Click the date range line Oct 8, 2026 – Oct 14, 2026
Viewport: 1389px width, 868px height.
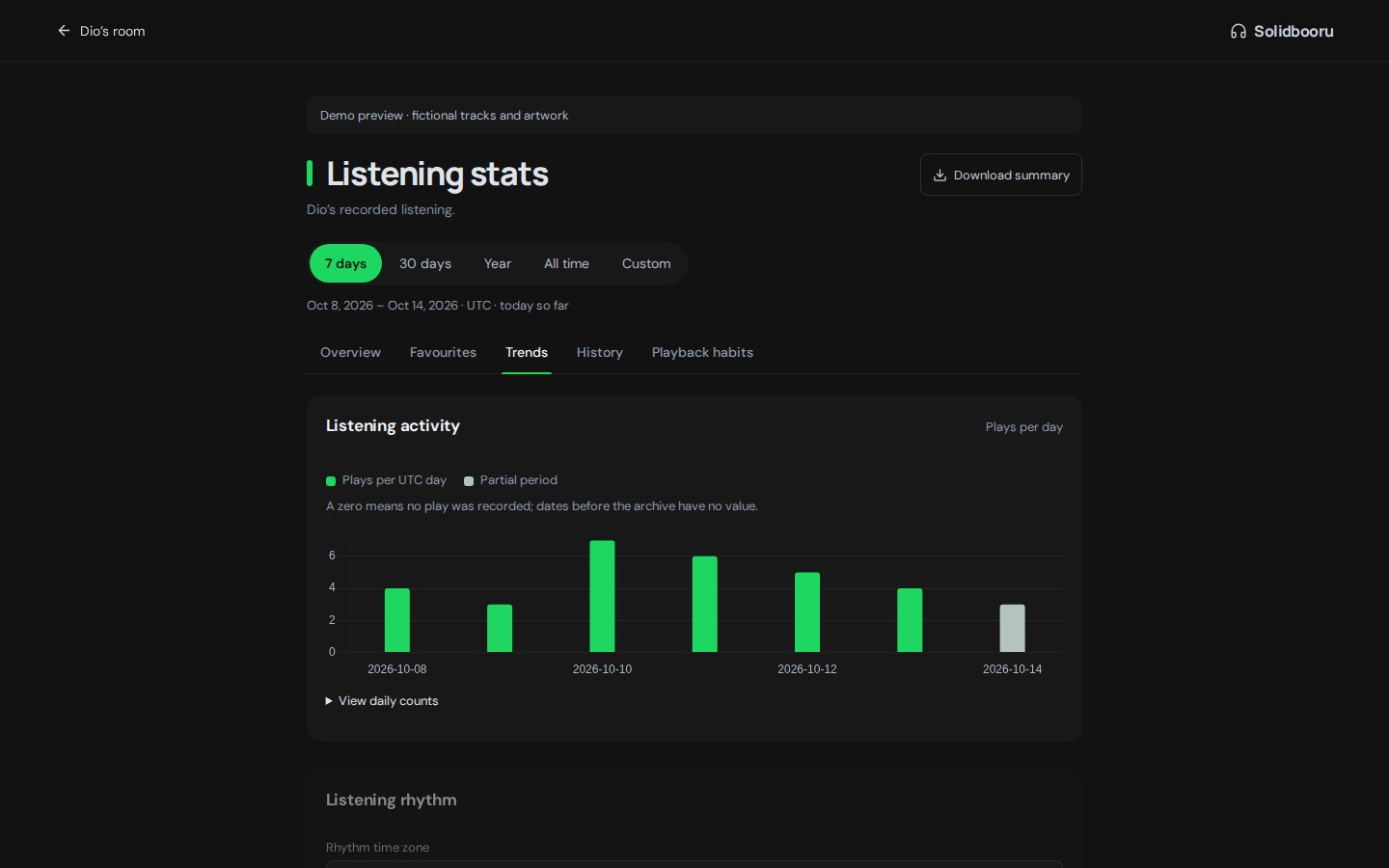[x=437, y=306]
